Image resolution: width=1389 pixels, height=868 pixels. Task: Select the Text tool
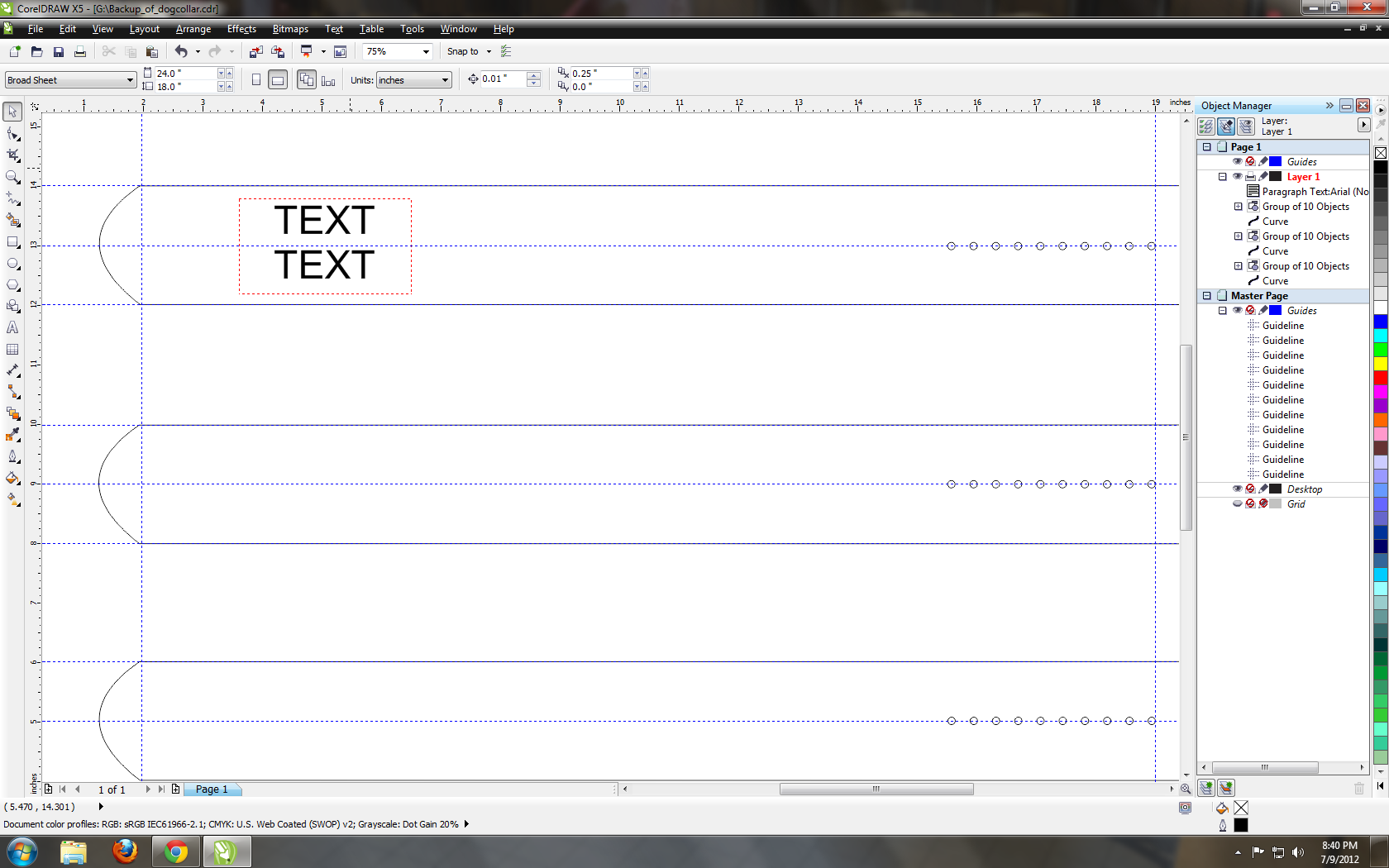click(12, 327)
